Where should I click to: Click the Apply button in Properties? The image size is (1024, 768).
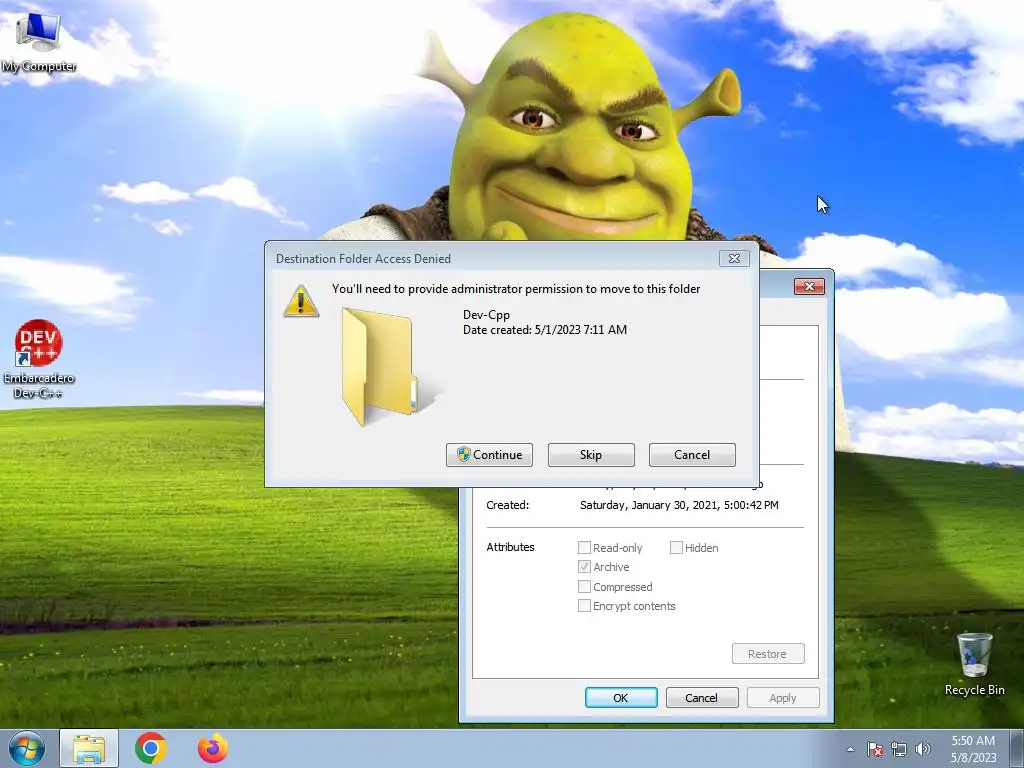[x=783, y=697]
